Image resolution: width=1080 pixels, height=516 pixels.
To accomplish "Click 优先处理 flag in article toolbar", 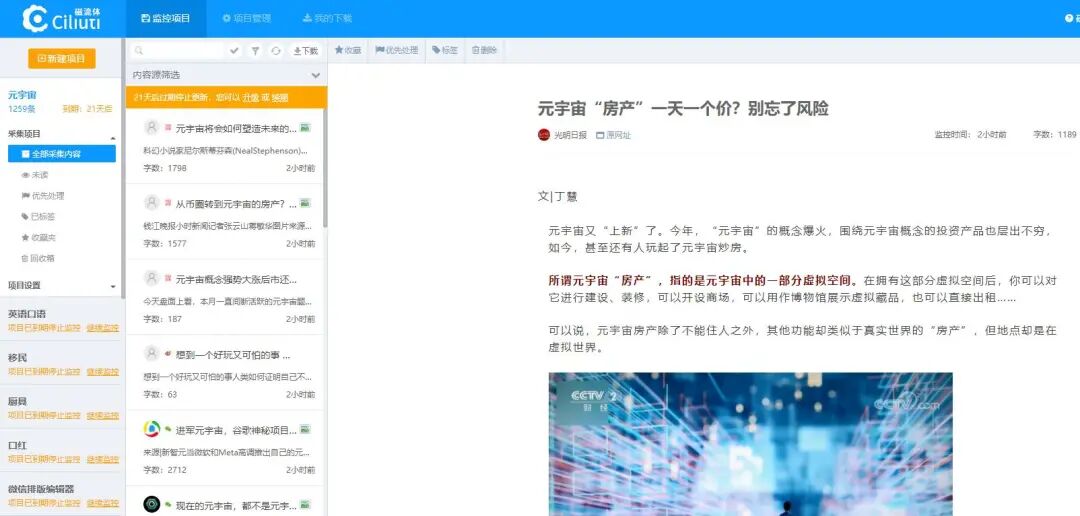I will tap(397, 50).
